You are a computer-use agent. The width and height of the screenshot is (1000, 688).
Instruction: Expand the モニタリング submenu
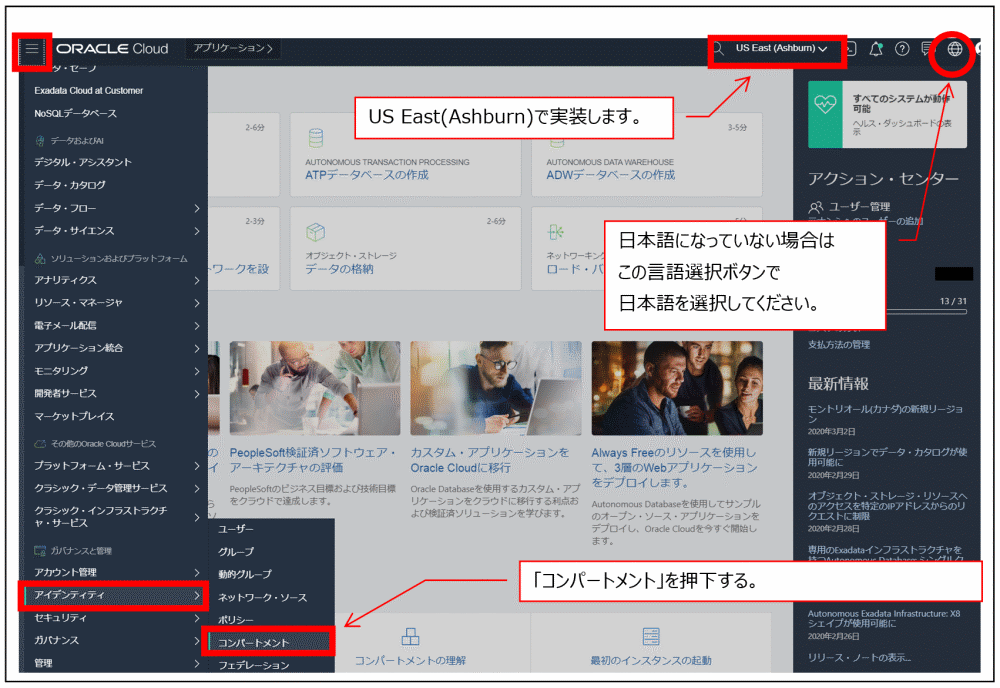[x=196, y=371]
